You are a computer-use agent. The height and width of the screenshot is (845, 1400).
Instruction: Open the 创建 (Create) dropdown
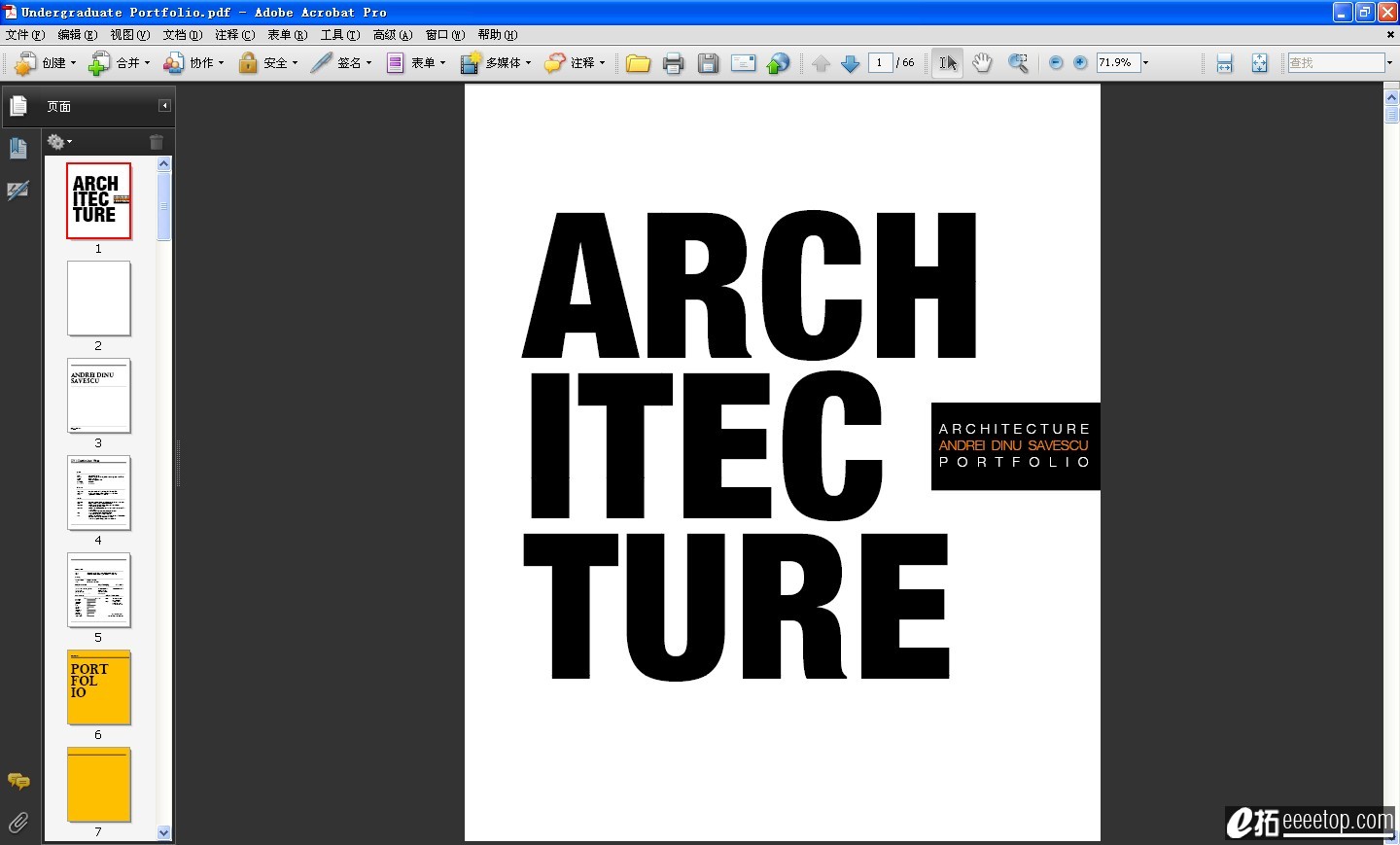click(46, 63)
